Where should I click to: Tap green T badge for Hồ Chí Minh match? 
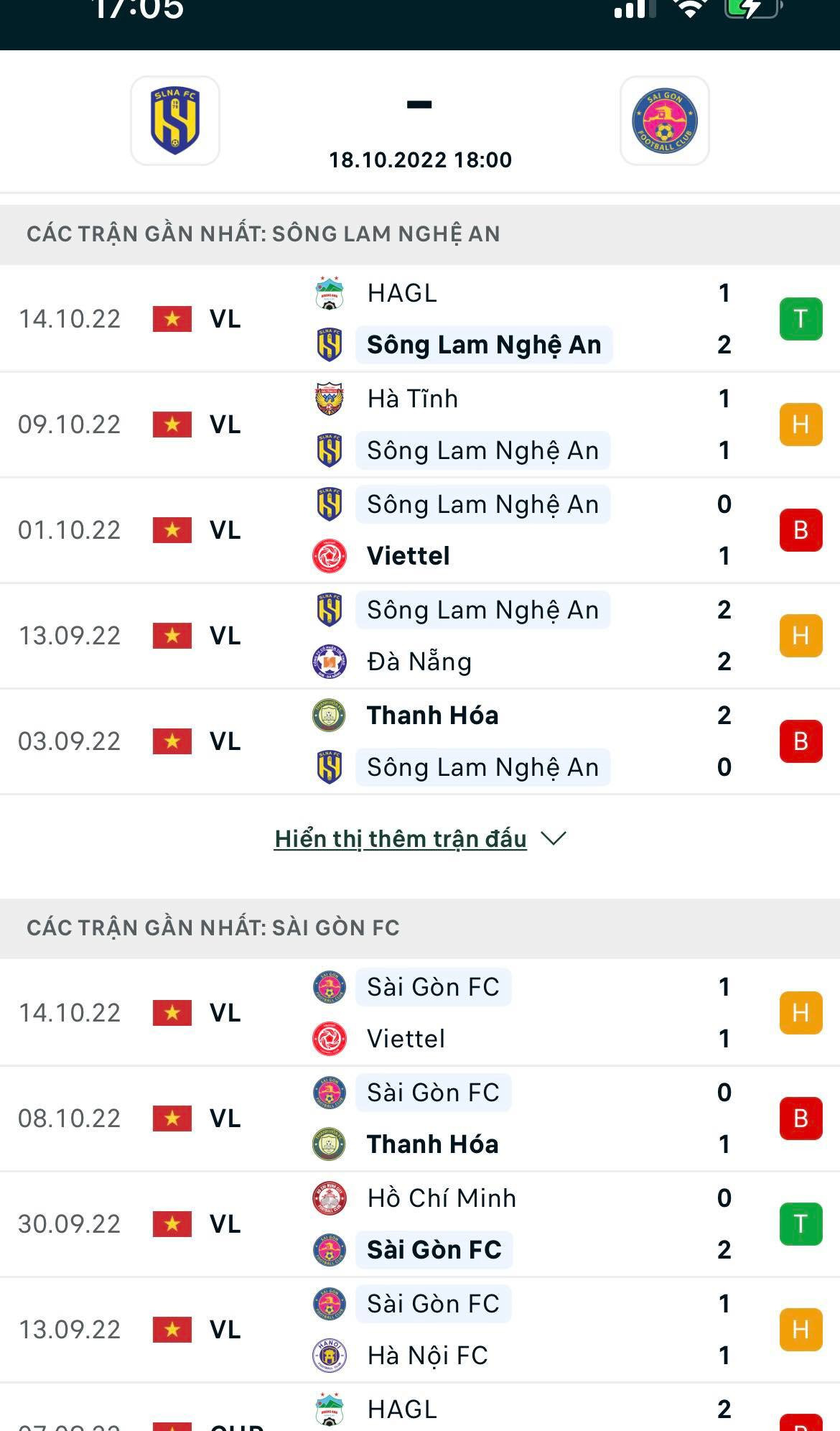801,1224
